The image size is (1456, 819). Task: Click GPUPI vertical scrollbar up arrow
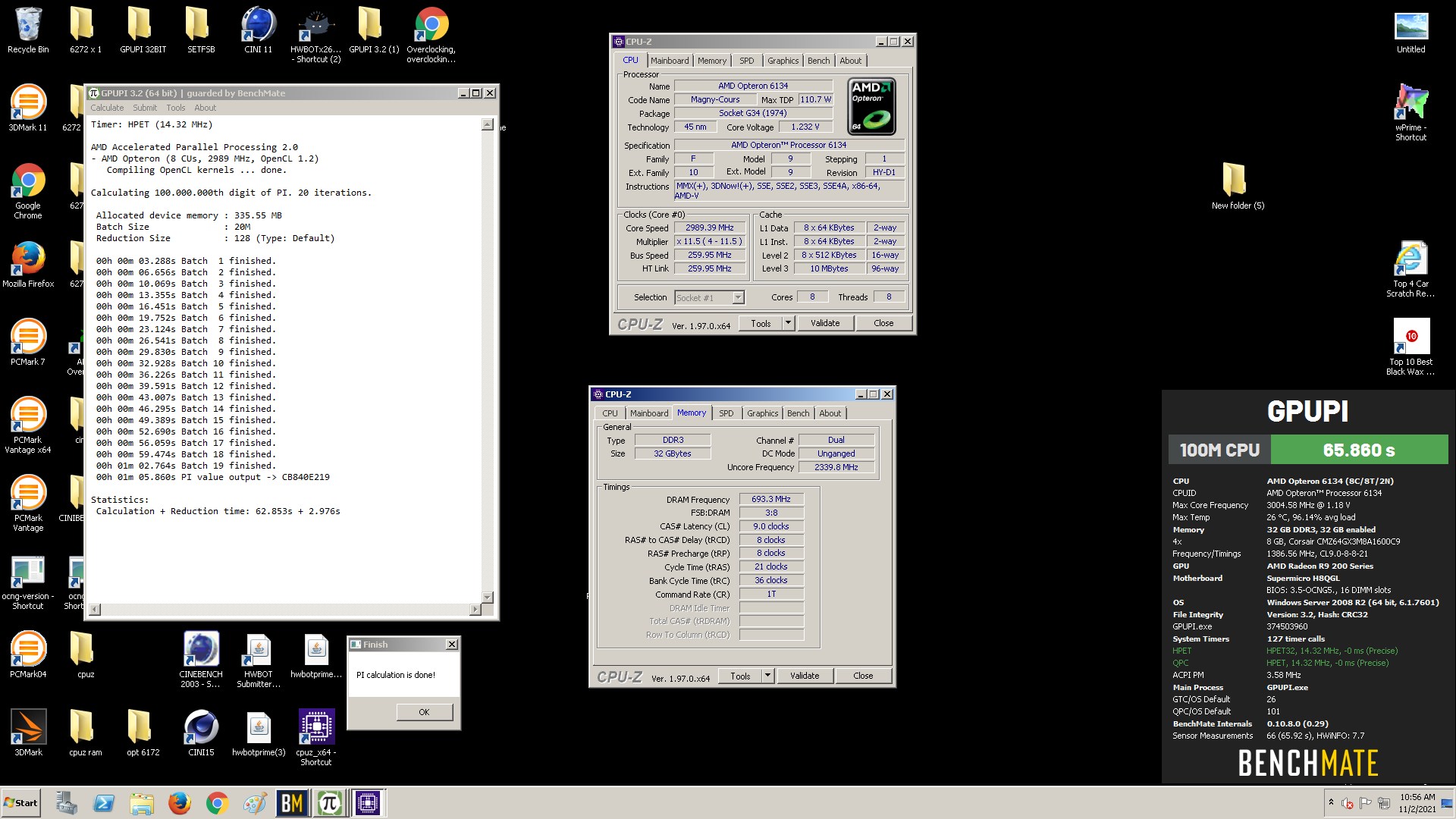pyautogui.click(x=488, y=125)
